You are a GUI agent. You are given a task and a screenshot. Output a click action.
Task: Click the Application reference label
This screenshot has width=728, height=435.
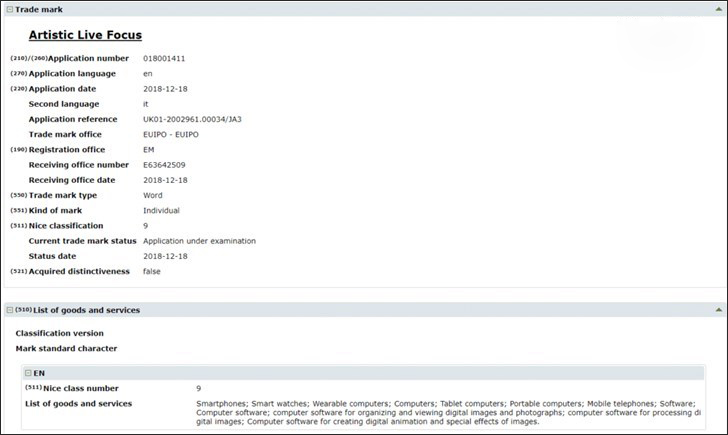point(73,119)
